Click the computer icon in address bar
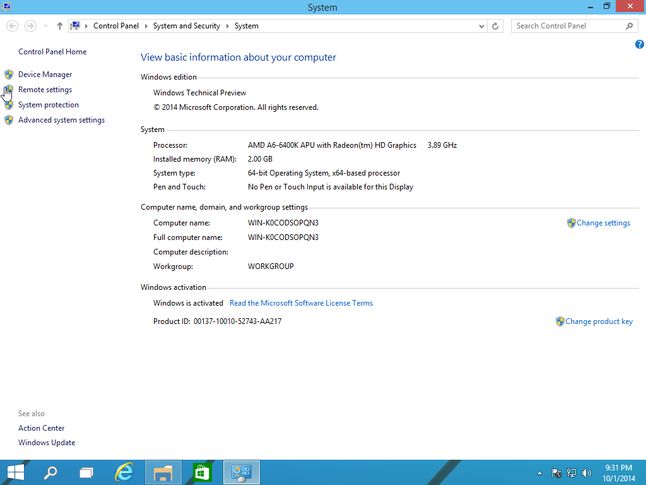This screenshot has height=485, width=646. [x=75, y=26]
